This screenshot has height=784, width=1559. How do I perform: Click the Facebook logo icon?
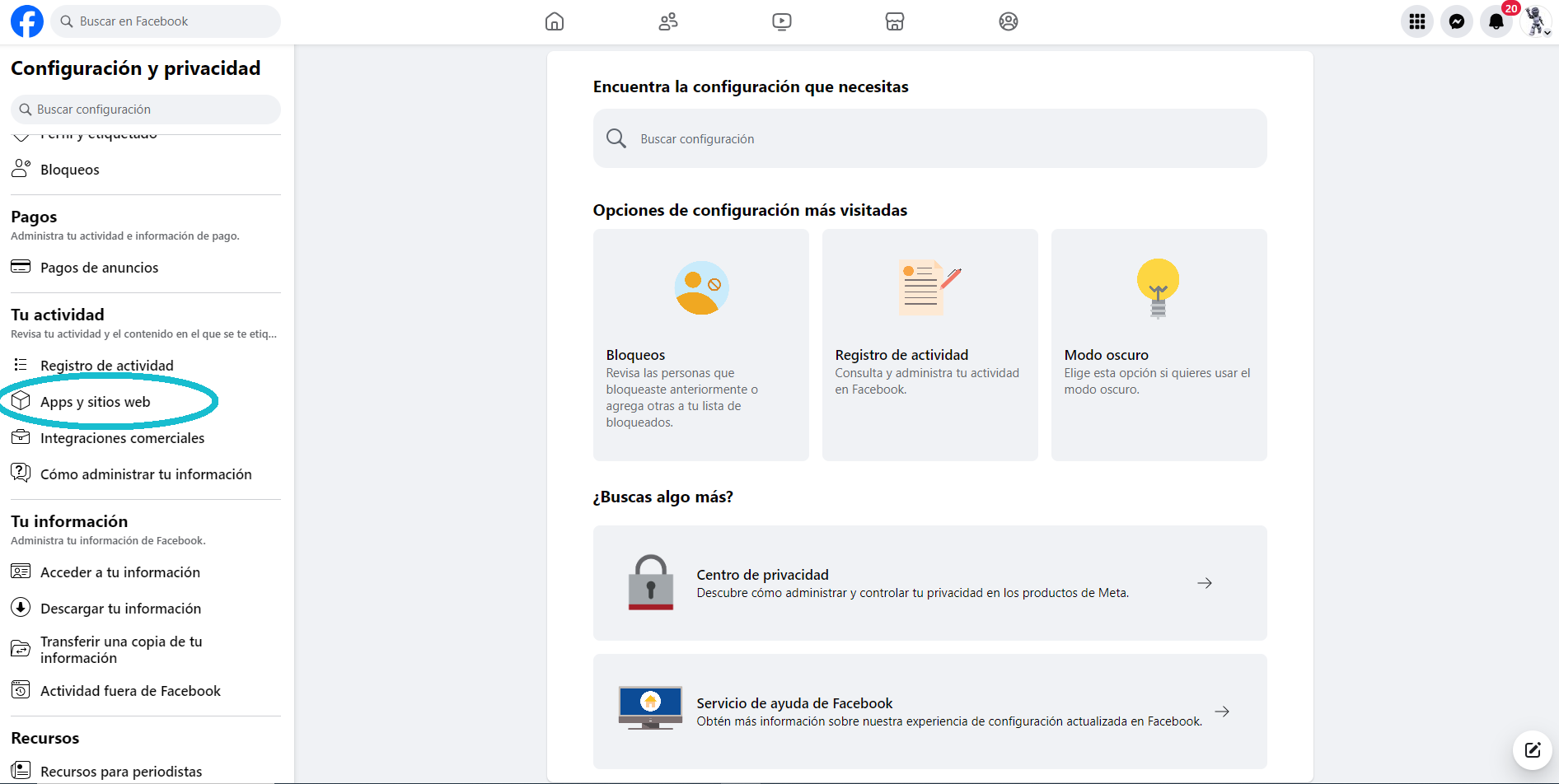[26, 21]
